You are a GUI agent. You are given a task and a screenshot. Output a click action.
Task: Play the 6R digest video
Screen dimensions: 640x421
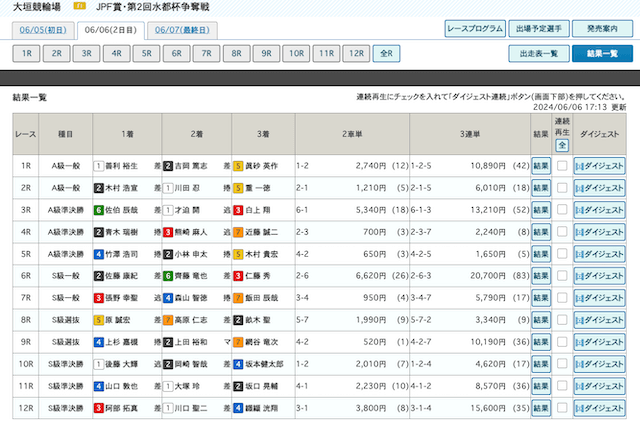coord(599,276)
